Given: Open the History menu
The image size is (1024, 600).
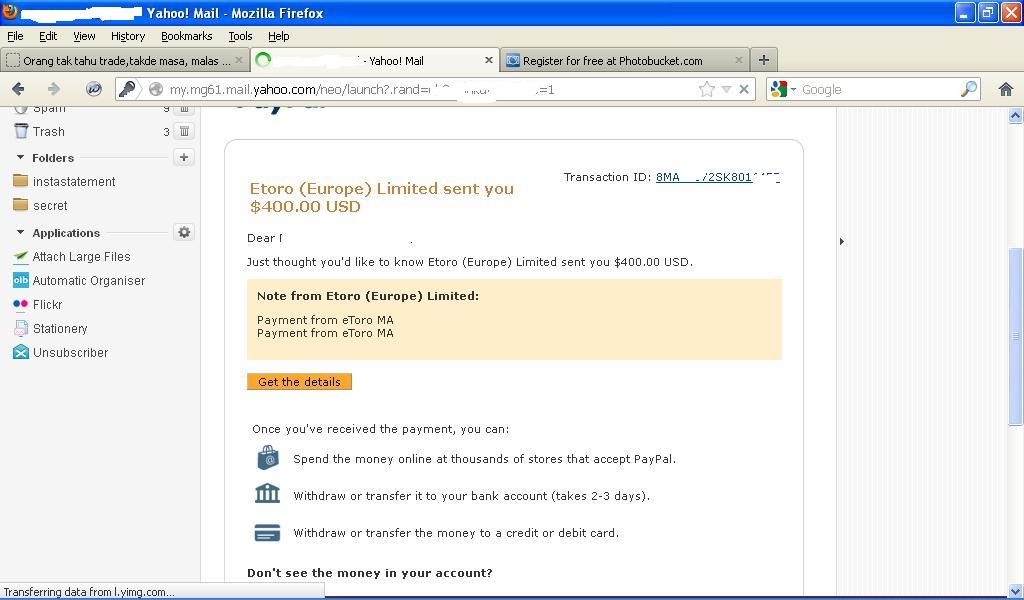Looking at the screenshot, I should point(128,36).
